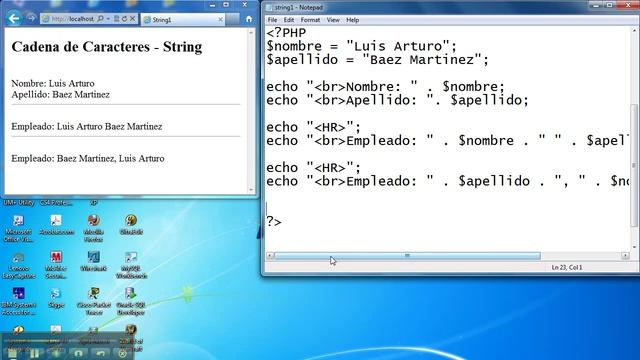Click the Notepad vertical scrollbar thumb
640x360 pixels.
pos(634,165)
